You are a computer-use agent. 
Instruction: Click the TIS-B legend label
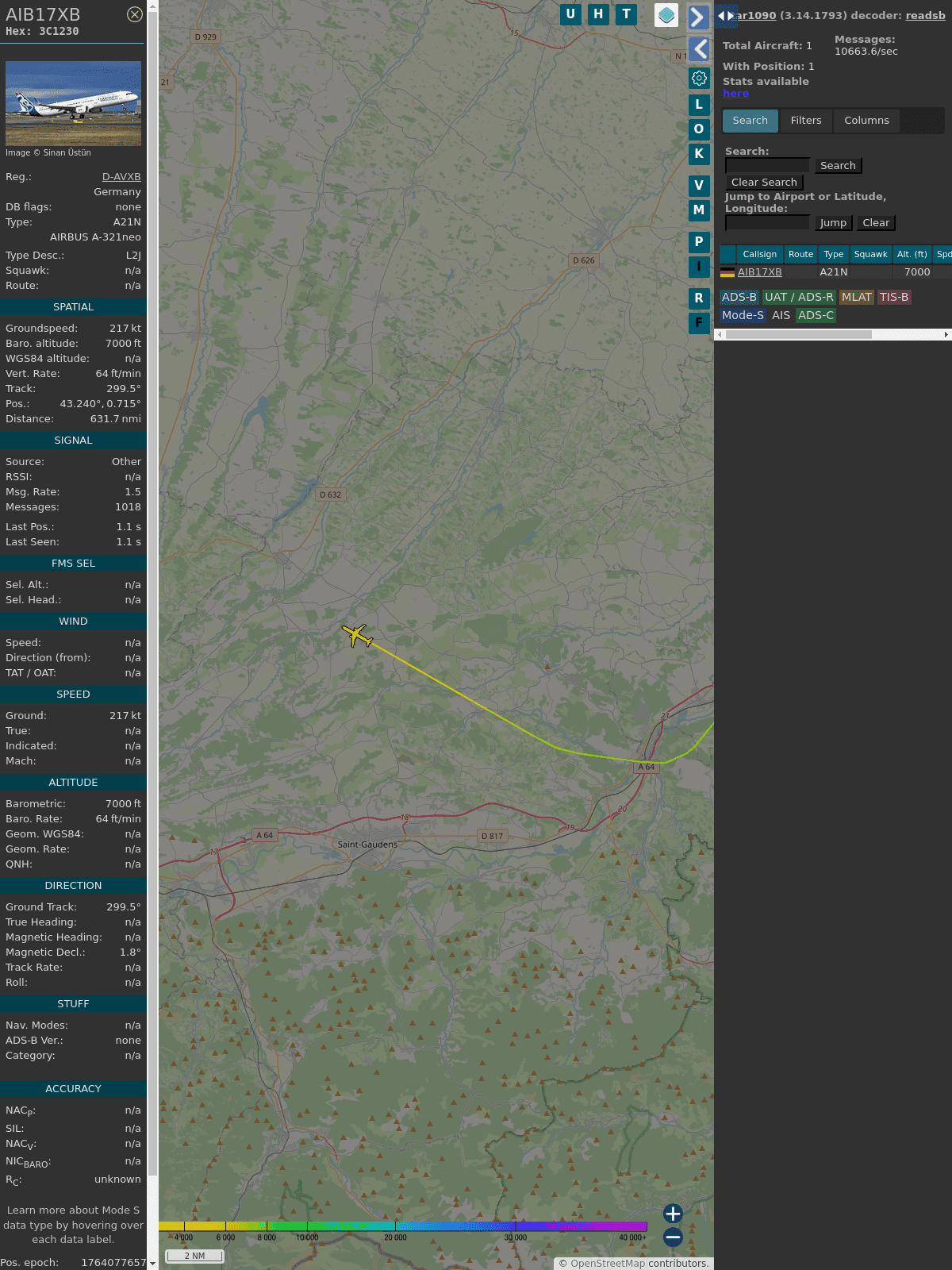tap(893, 297)
